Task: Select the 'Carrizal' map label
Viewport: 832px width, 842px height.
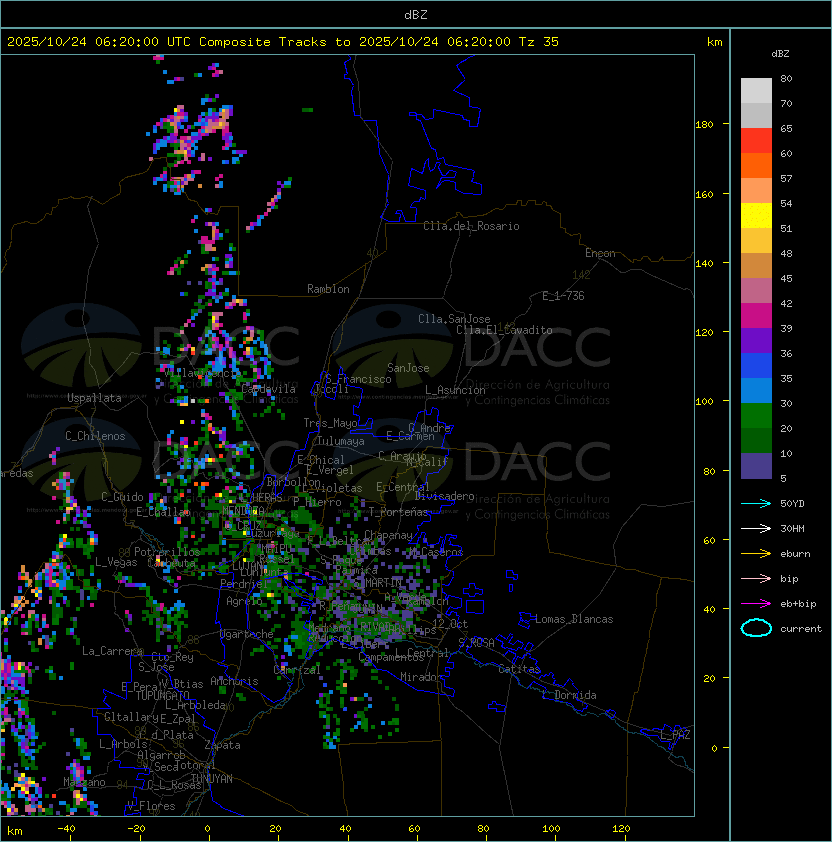Action: [x=297, y=670]
